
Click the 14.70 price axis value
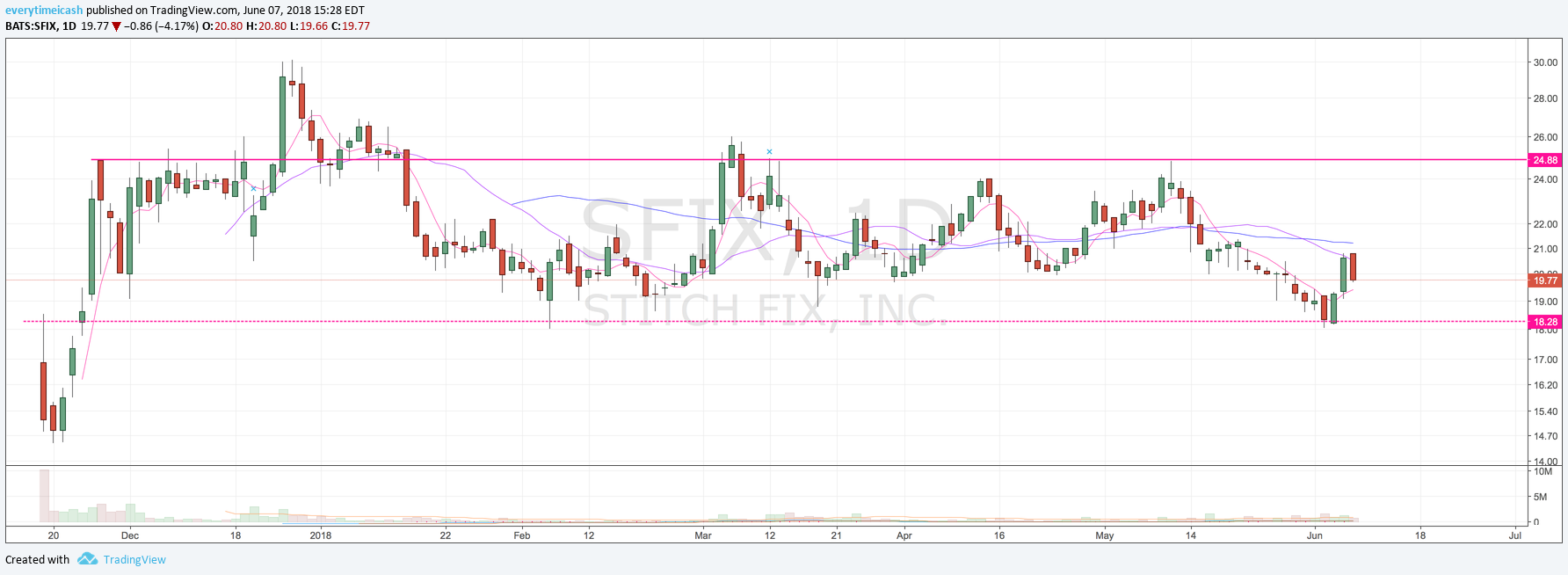click(1545, 436)
